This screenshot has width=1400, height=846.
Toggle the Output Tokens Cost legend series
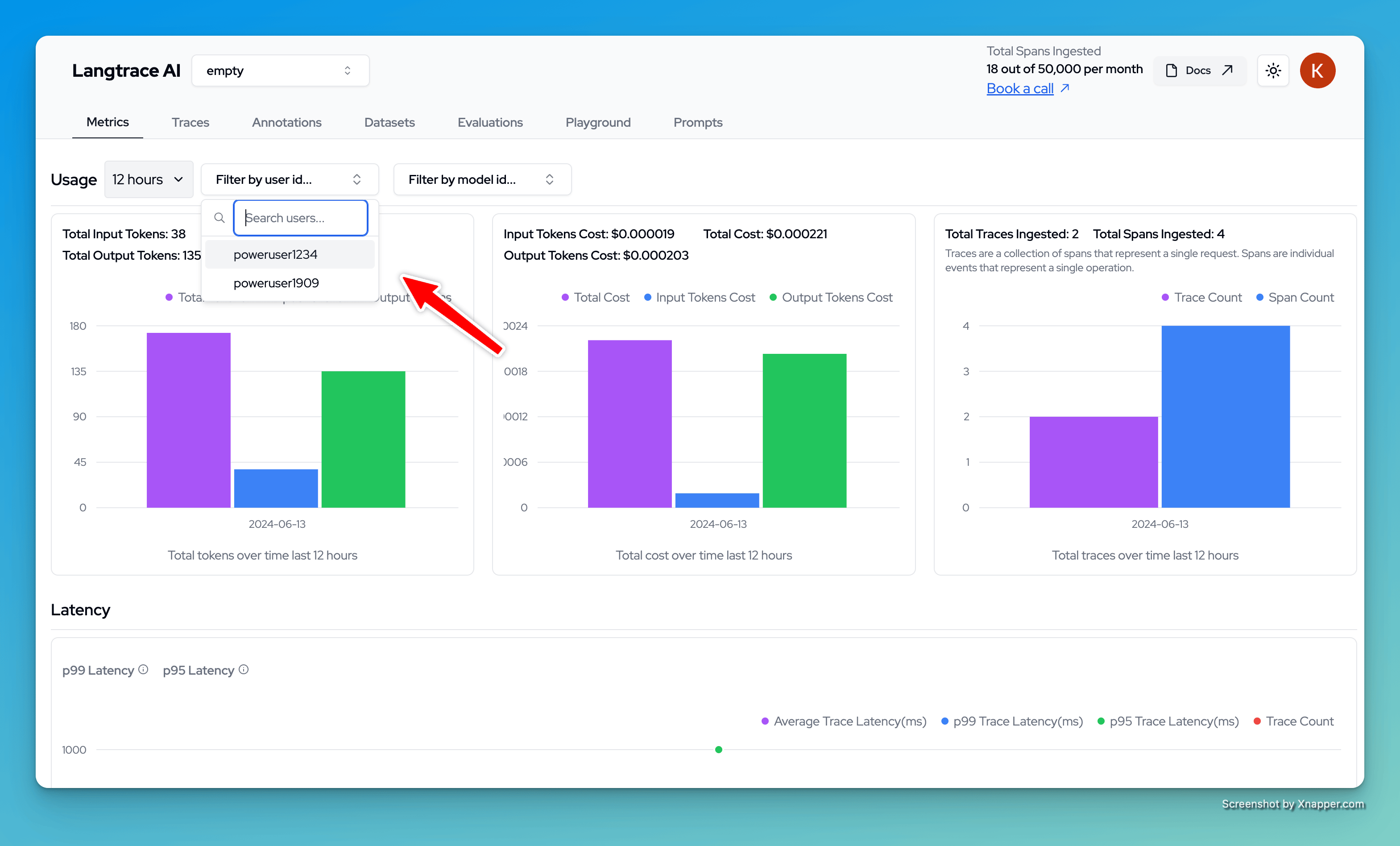[x=831, y=297]
